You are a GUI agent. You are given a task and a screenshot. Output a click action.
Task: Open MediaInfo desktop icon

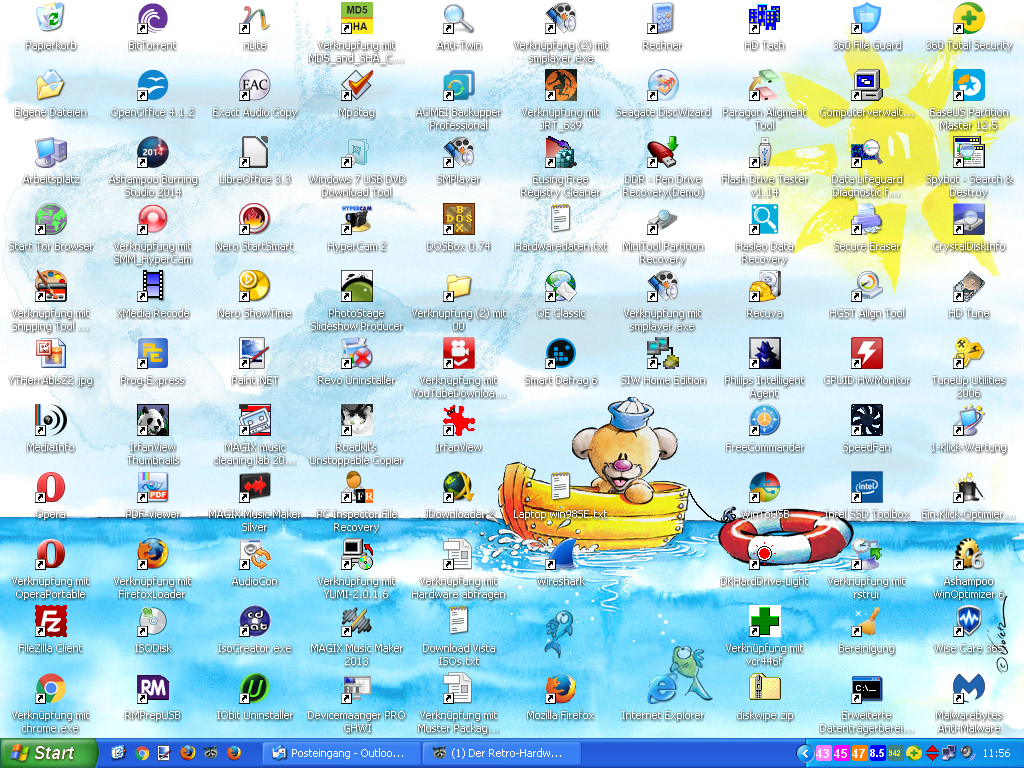(51, 421)
